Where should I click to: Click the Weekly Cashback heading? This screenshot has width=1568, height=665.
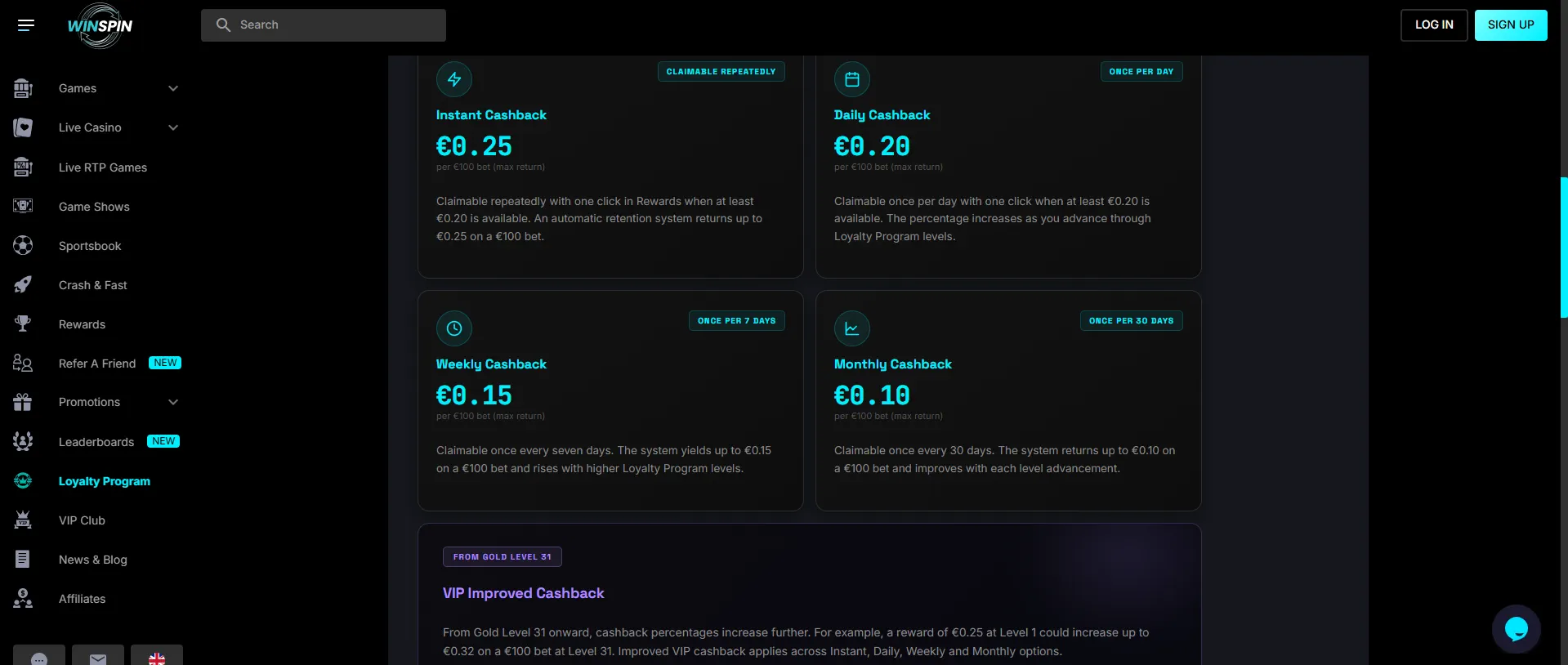pyautogui.click(x=491, y=364)
